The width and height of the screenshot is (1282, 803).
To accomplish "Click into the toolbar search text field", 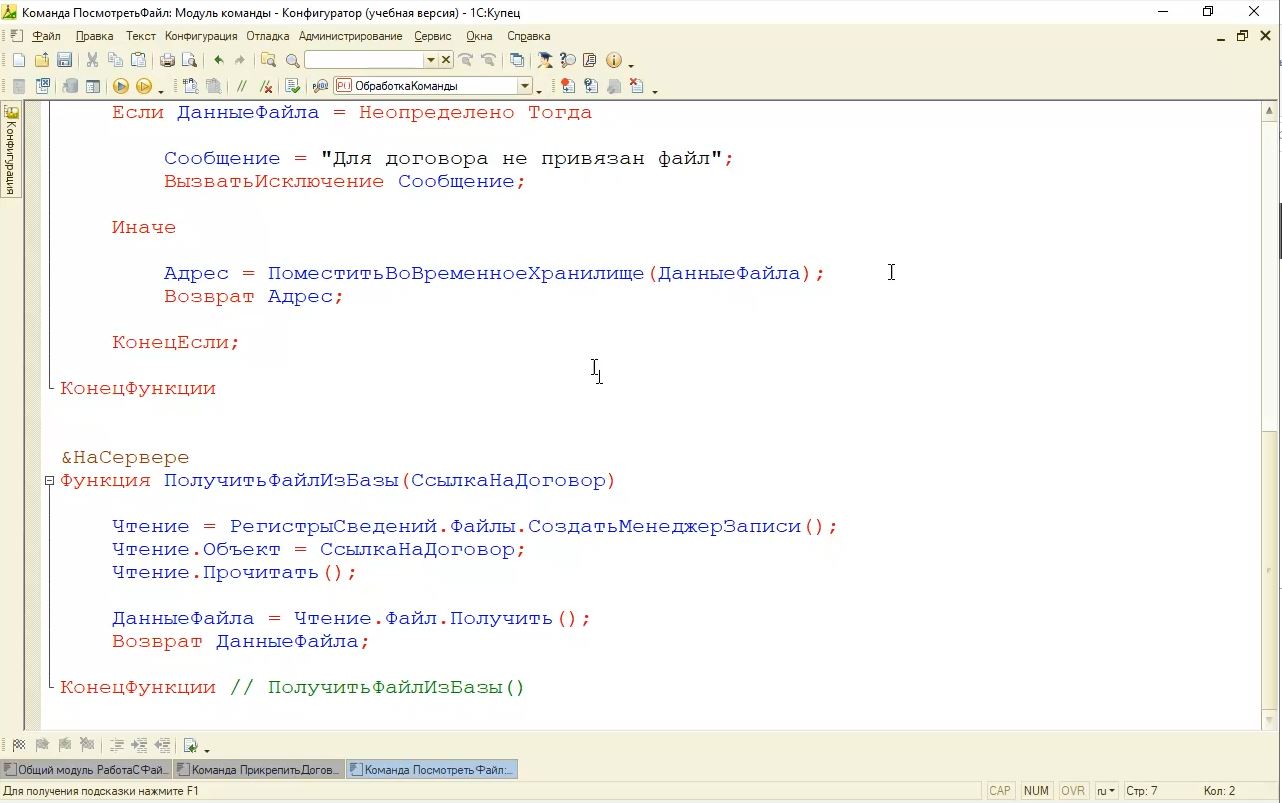I will point(364,61).
